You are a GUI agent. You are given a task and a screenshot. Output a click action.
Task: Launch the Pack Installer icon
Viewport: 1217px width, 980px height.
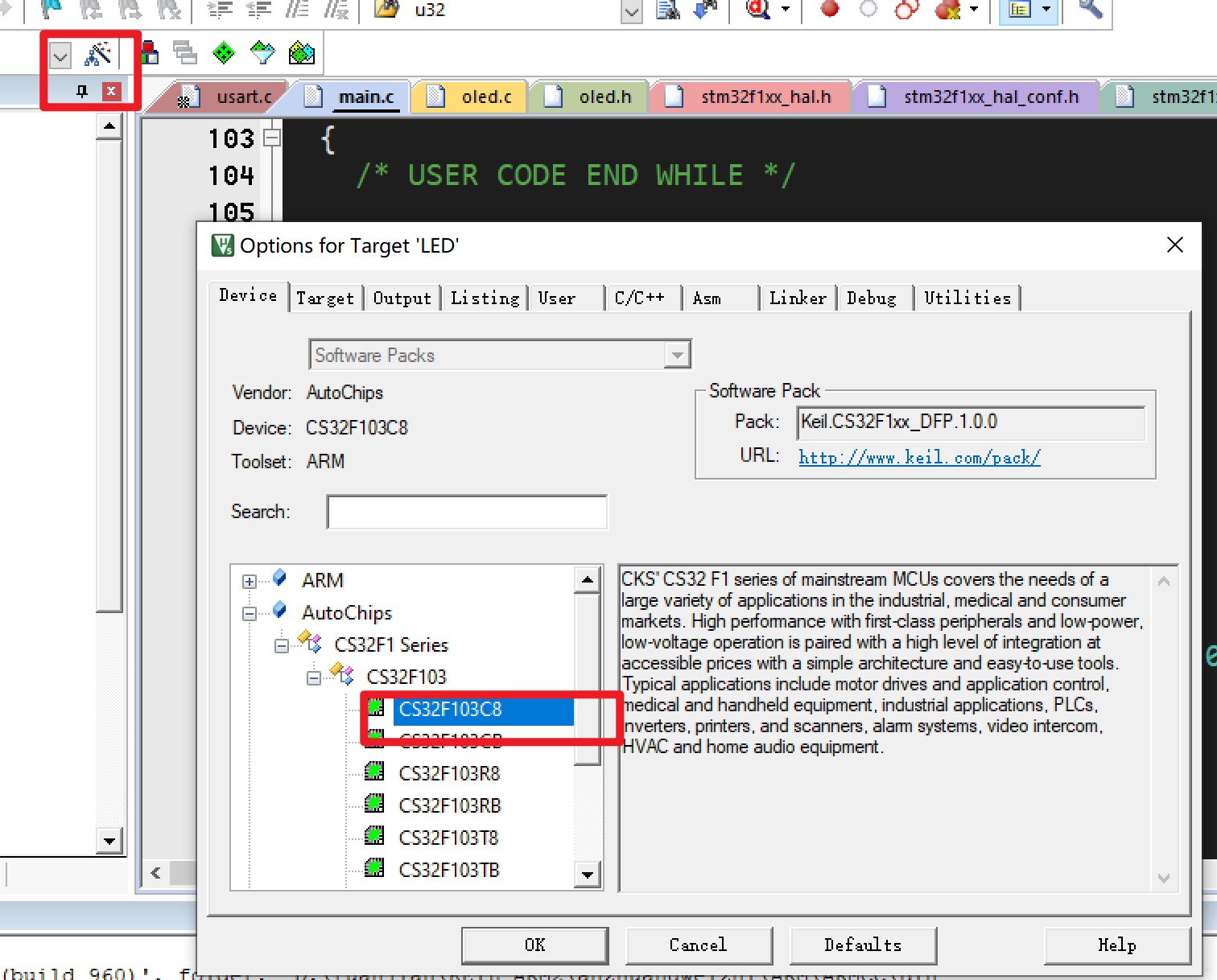tap(302, 53)
